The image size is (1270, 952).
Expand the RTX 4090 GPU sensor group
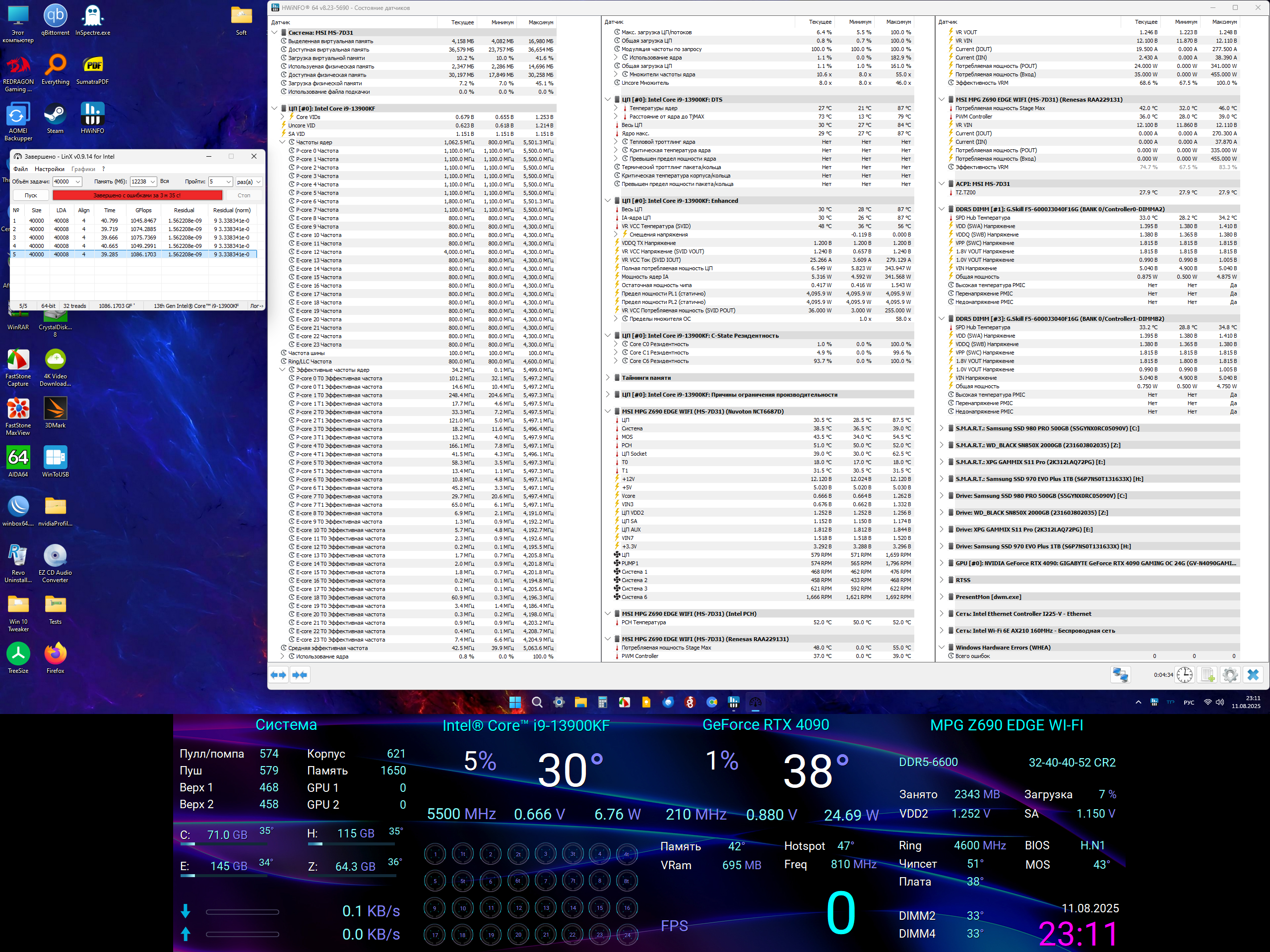point(942,563)
